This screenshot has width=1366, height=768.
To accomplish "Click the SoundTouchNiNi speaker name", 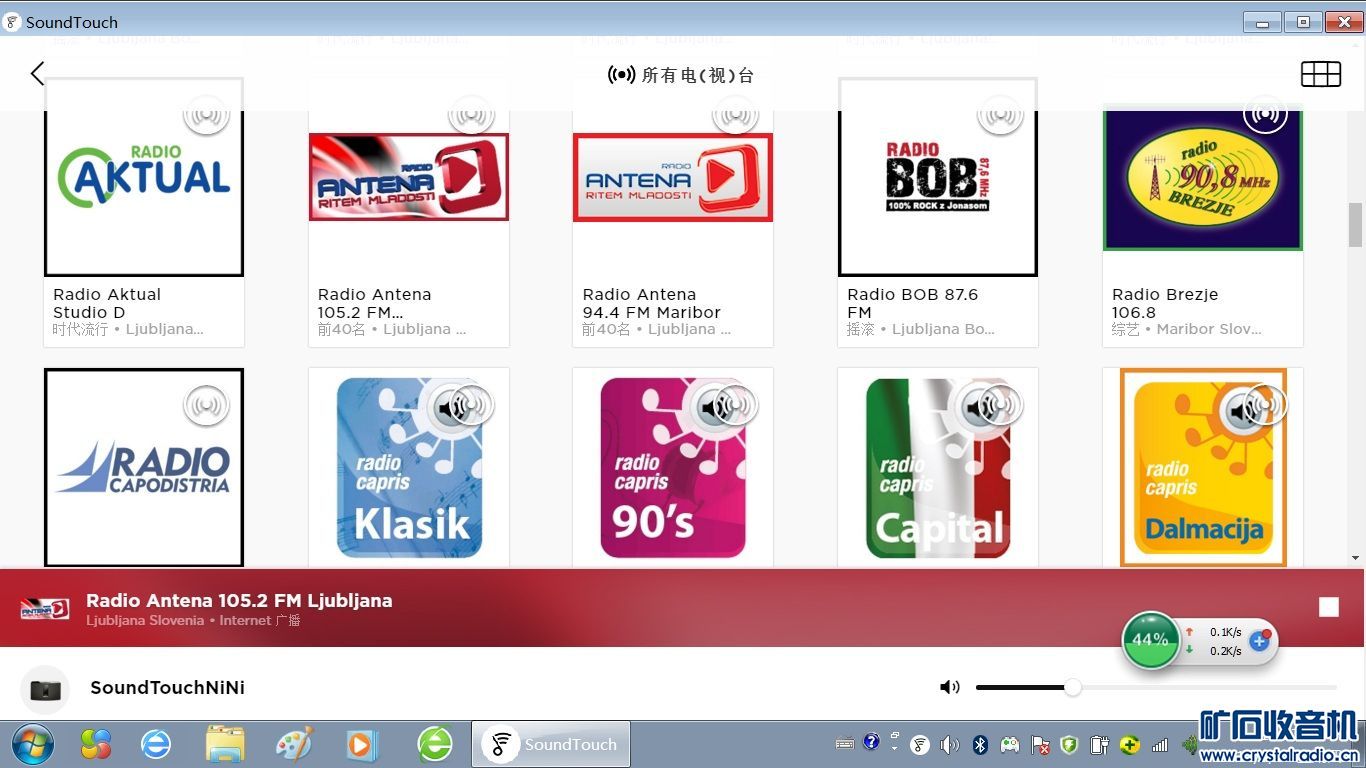I will pos(167,687).
